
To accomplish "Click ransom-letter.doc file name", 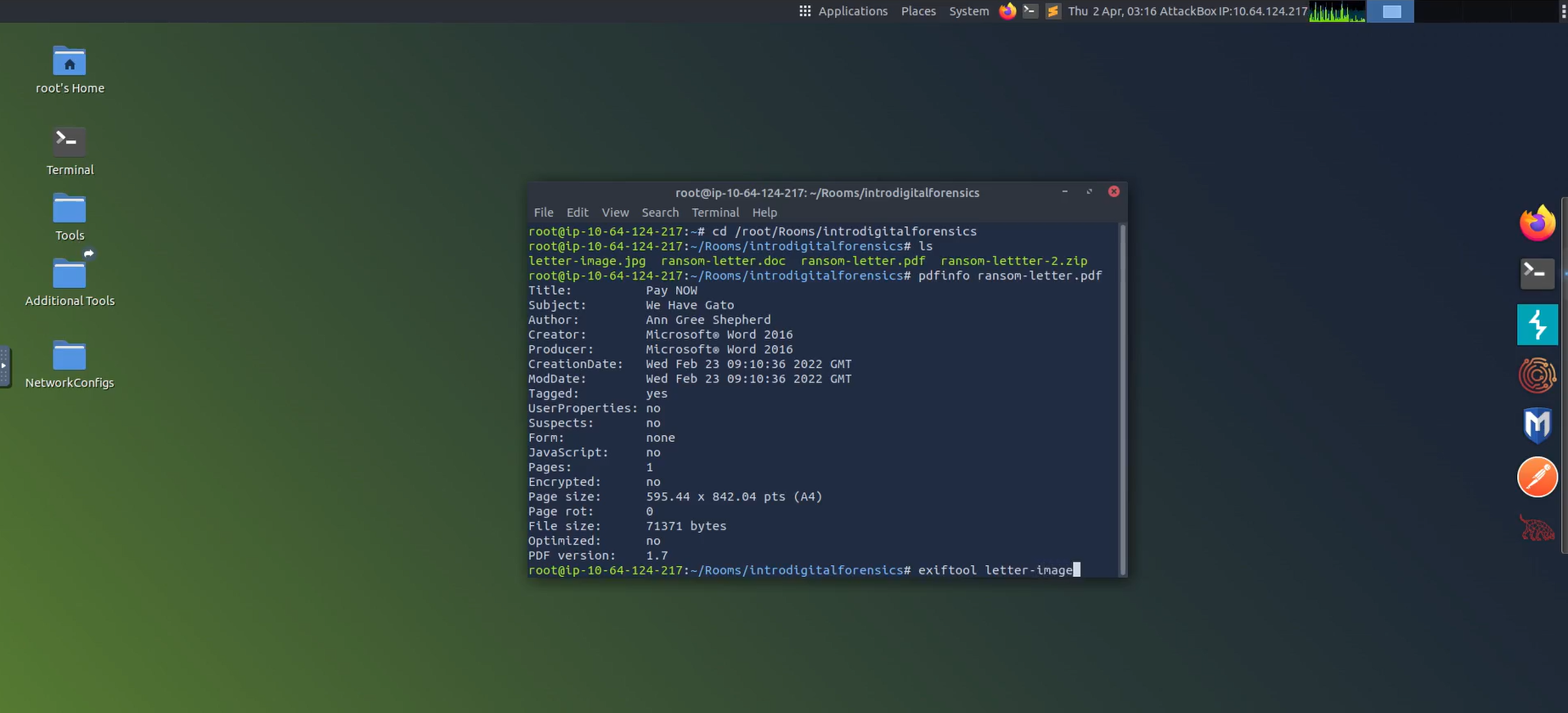I will [x=723, y=261].
